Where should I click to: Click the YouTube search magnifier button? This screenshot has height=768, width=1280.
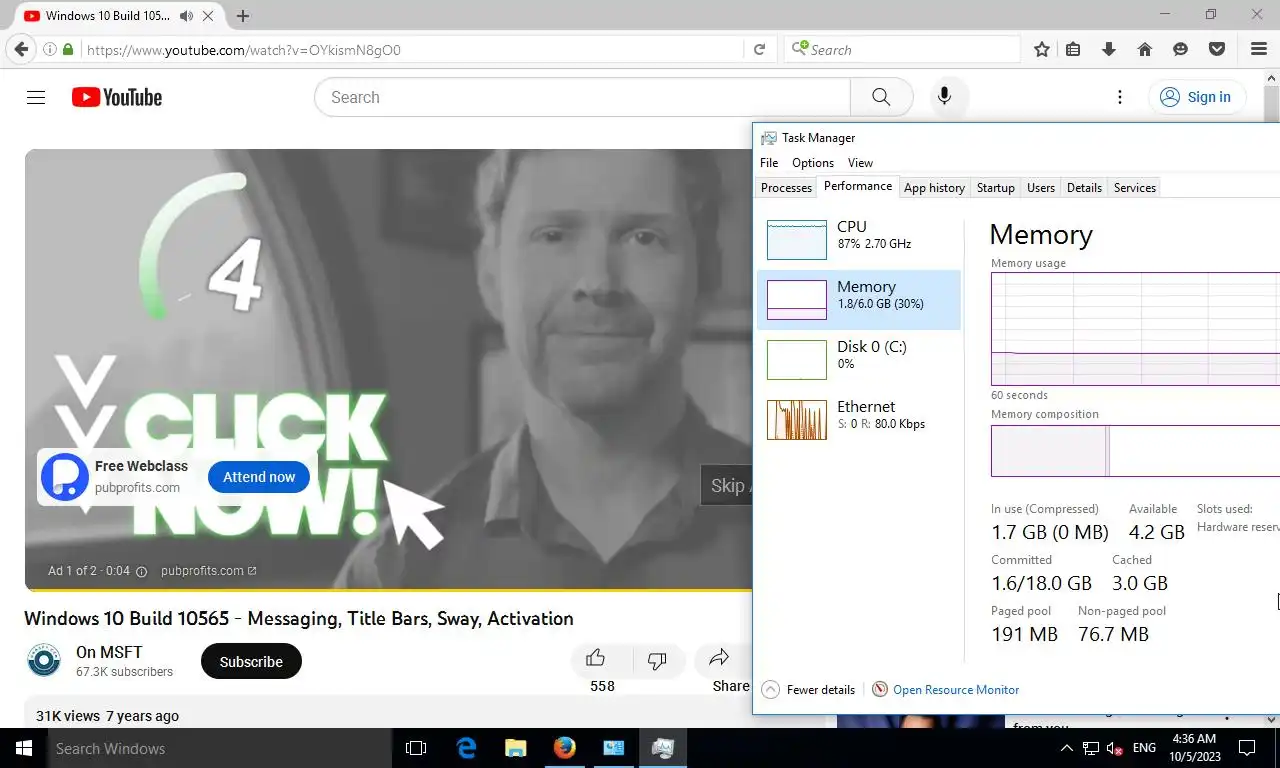tap(881, 97)
